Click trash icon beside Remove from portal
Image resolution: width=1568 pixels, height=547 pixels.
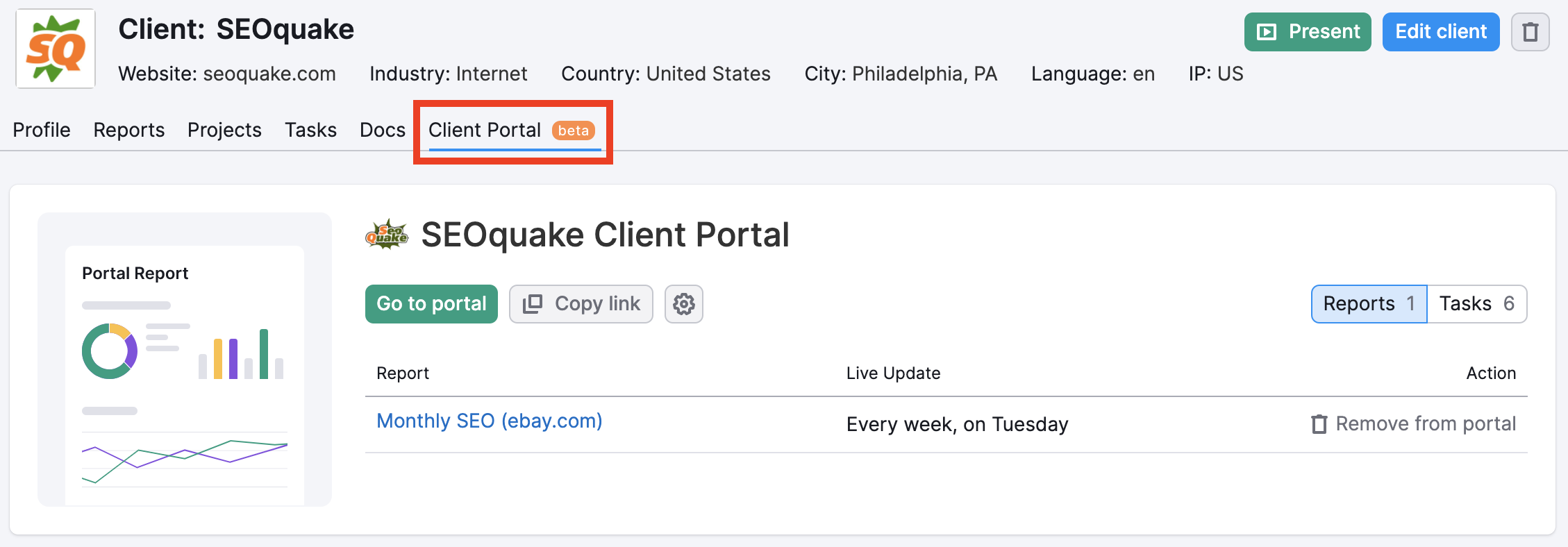tap(1319, 423)
